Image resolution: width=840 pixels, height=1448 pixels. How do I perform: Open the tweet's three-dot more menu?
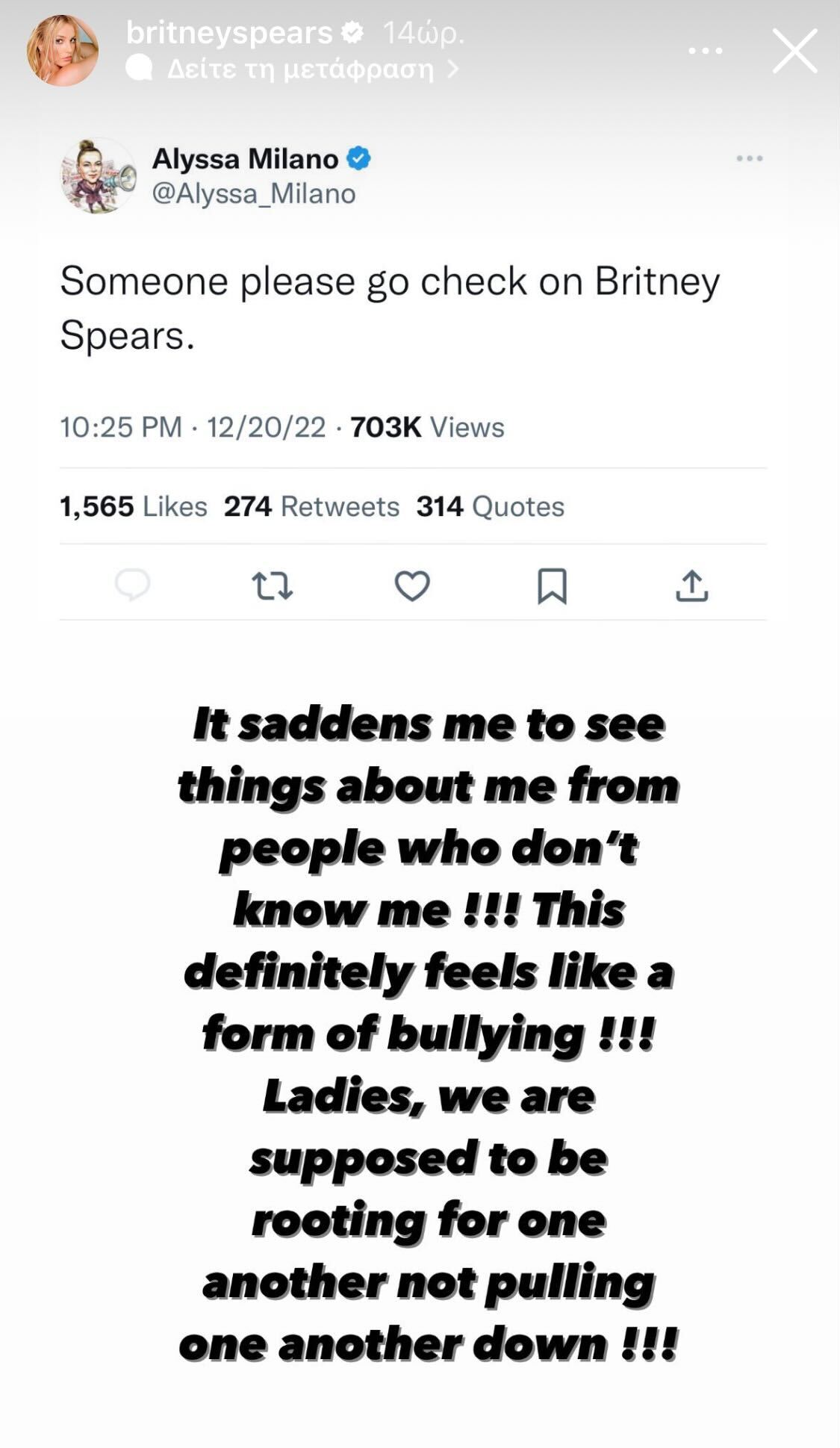[x=749, y=158]
